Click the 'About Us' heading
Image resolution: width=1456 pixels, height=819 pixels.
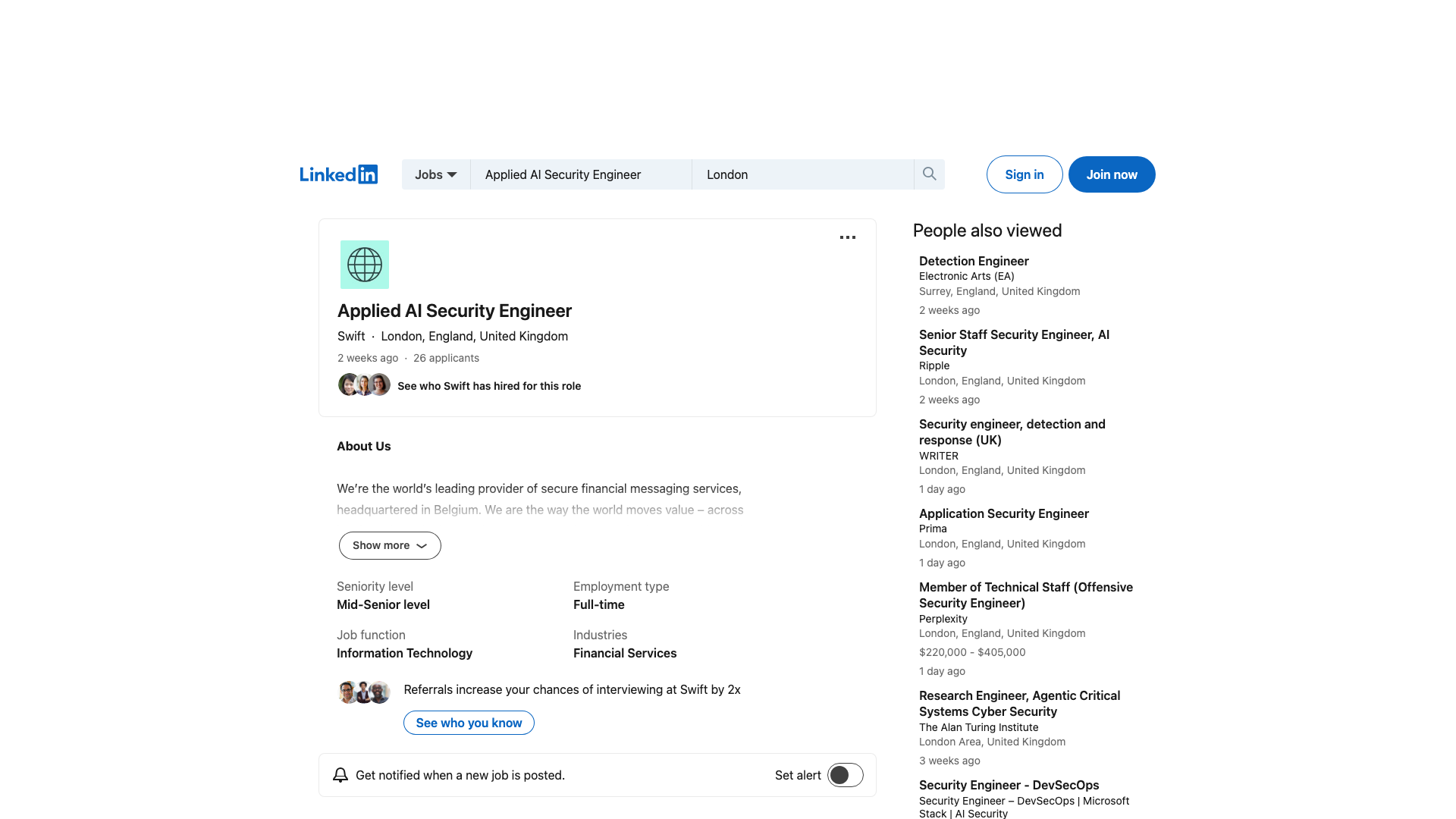[364, 446]
